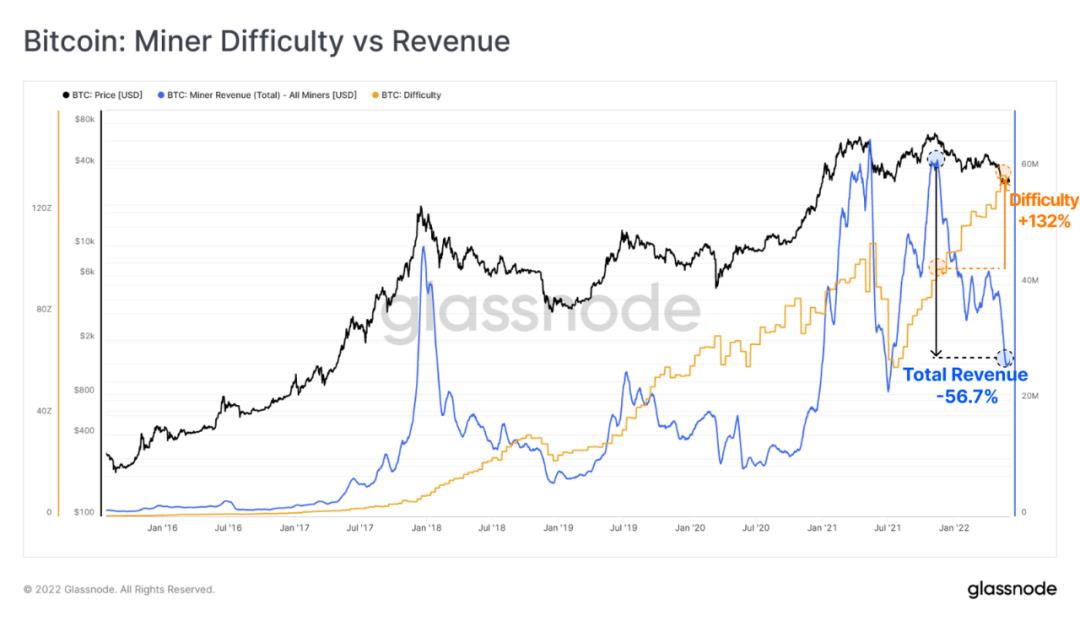Toggle the BTC: Difficulty legend entry

coord(406,95)
